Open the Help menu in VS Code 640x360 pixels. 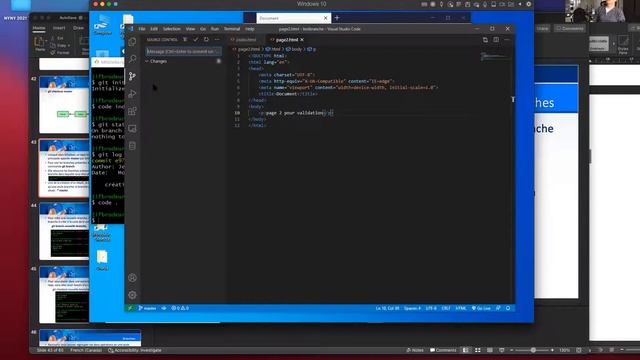(250, 29)
